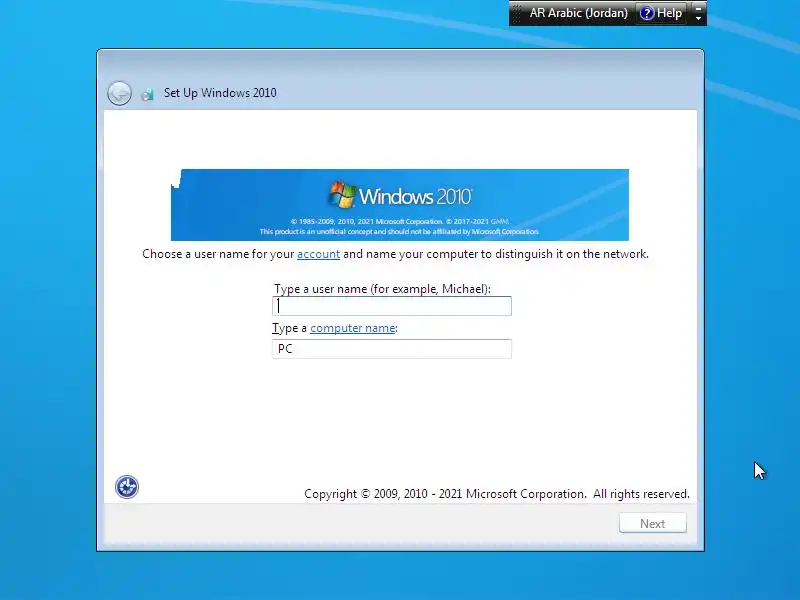Click 'Type a user name' label
Image resolution: width=800 pixels, height=600 pixels.
382,289
